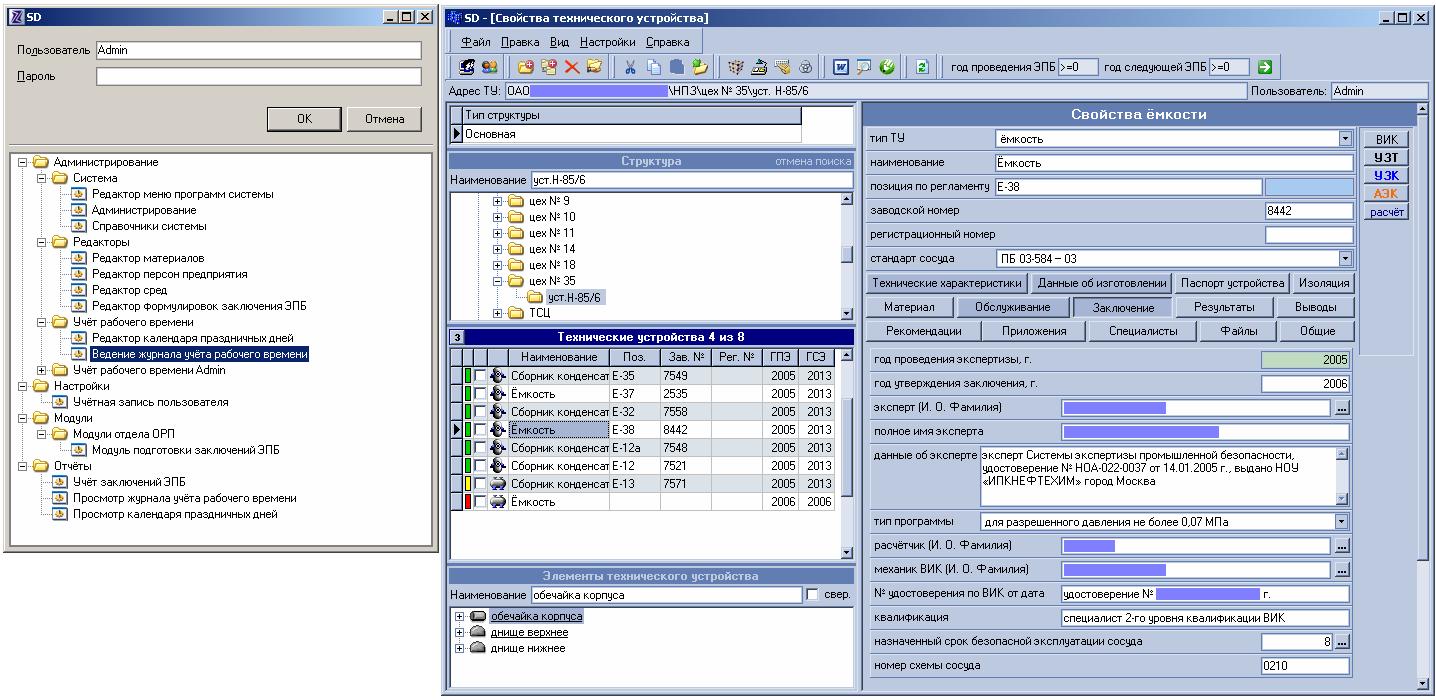Tick checkbox in last Ёмкость row (2006)
Image resolution: width=1436 pixels, height=700 pixels.
click(x=480, y=501)
